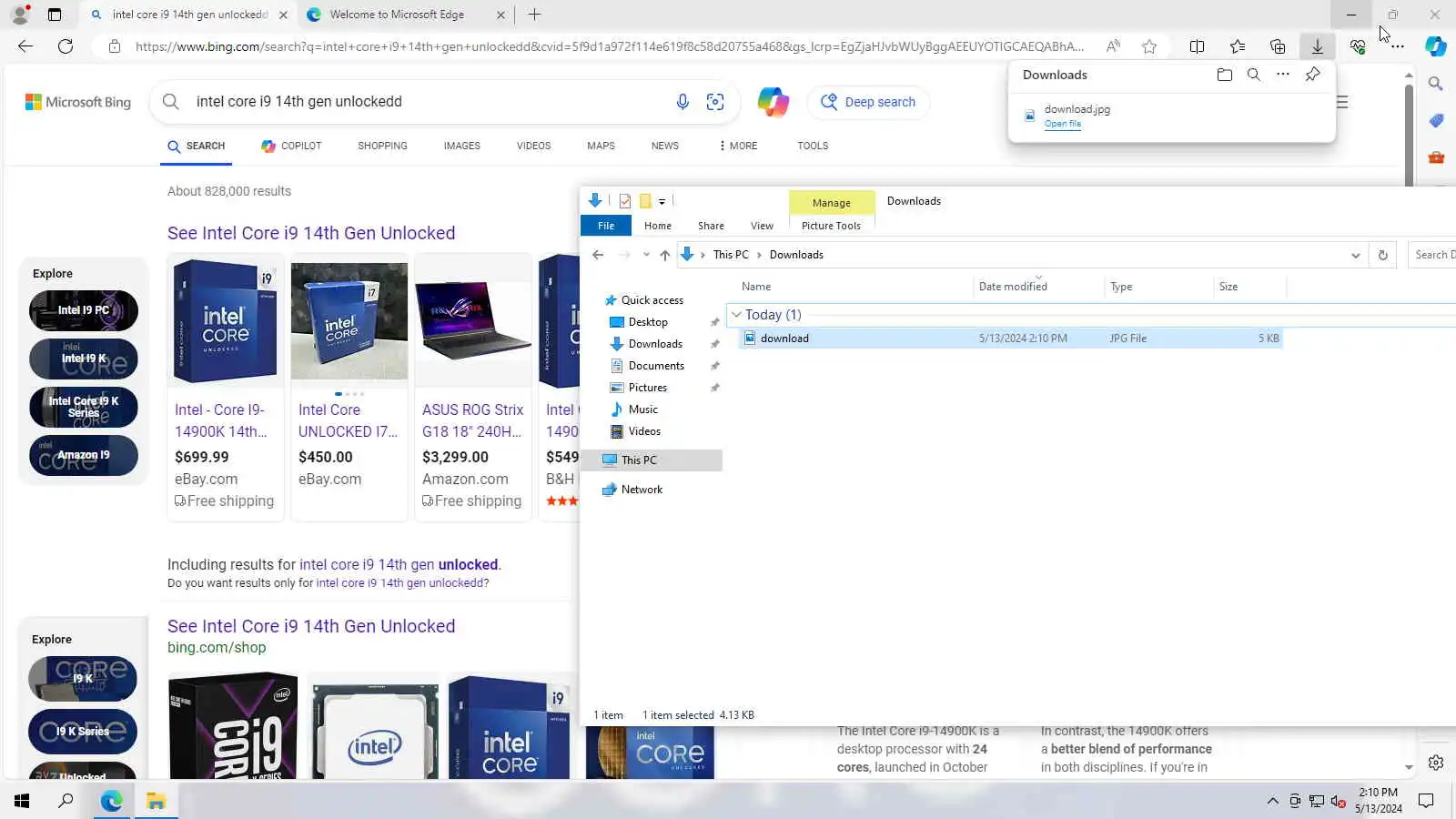Image resolution: width=1456 pixels, height=819 pixels.
Task: Click the Open file link for download.jpg
Action: click(x=1063, y=124)
